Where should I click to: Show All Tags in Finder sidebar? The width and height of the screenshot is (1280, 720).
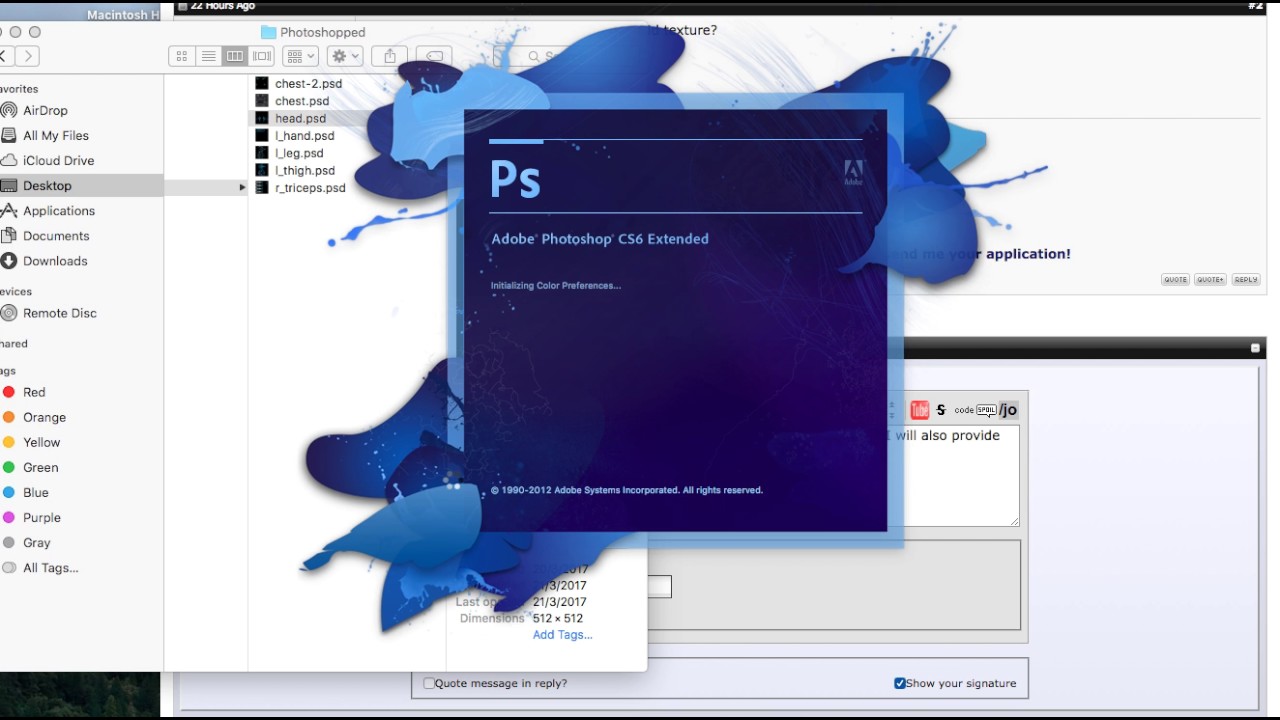50,568
